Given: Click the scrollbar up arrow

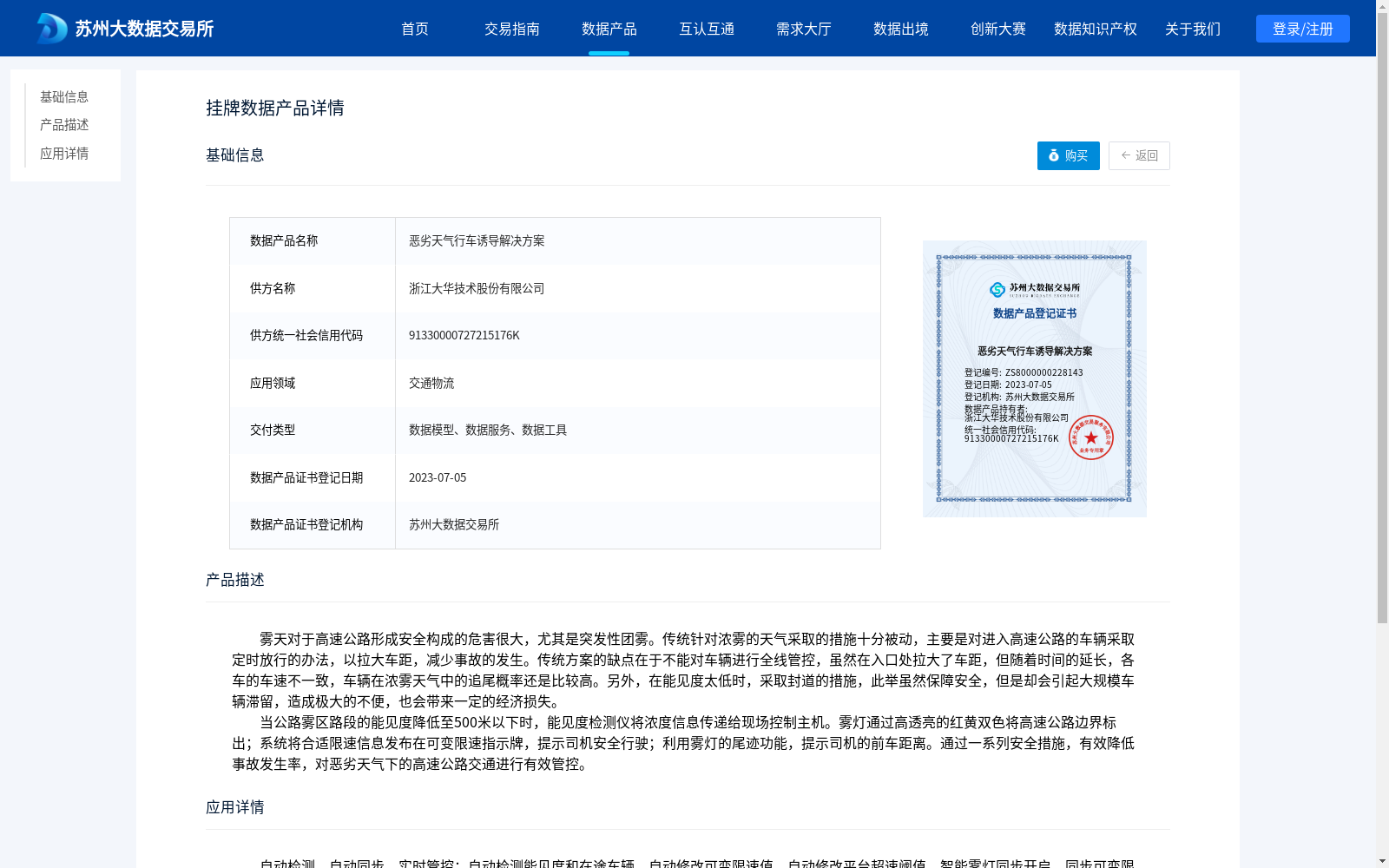Looking at the screenshot, I should pyautogui.click(x=1382, y=6).
